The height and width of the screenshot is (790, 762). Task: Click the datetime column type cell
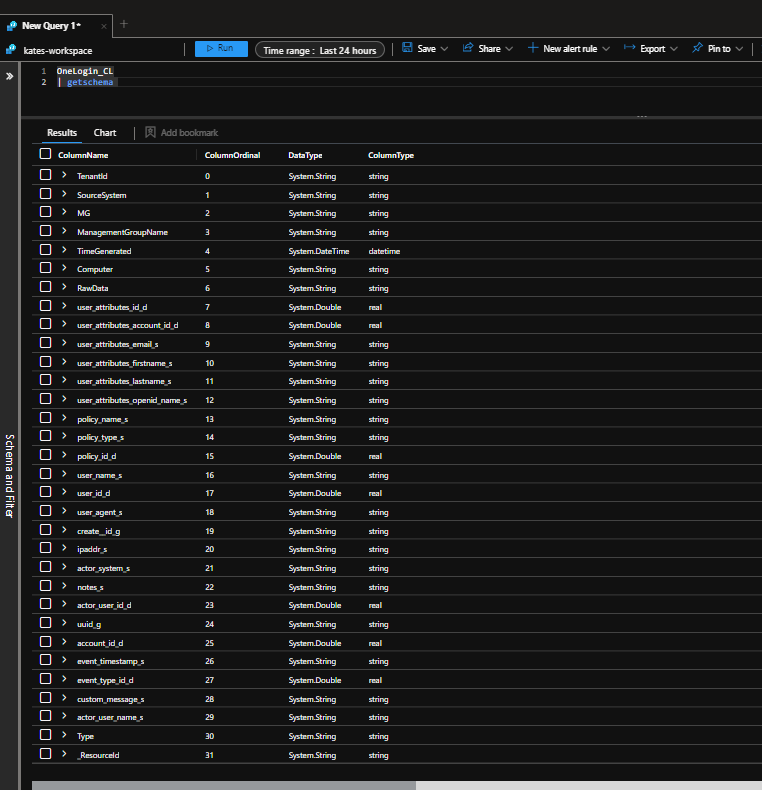coord(384,251)
